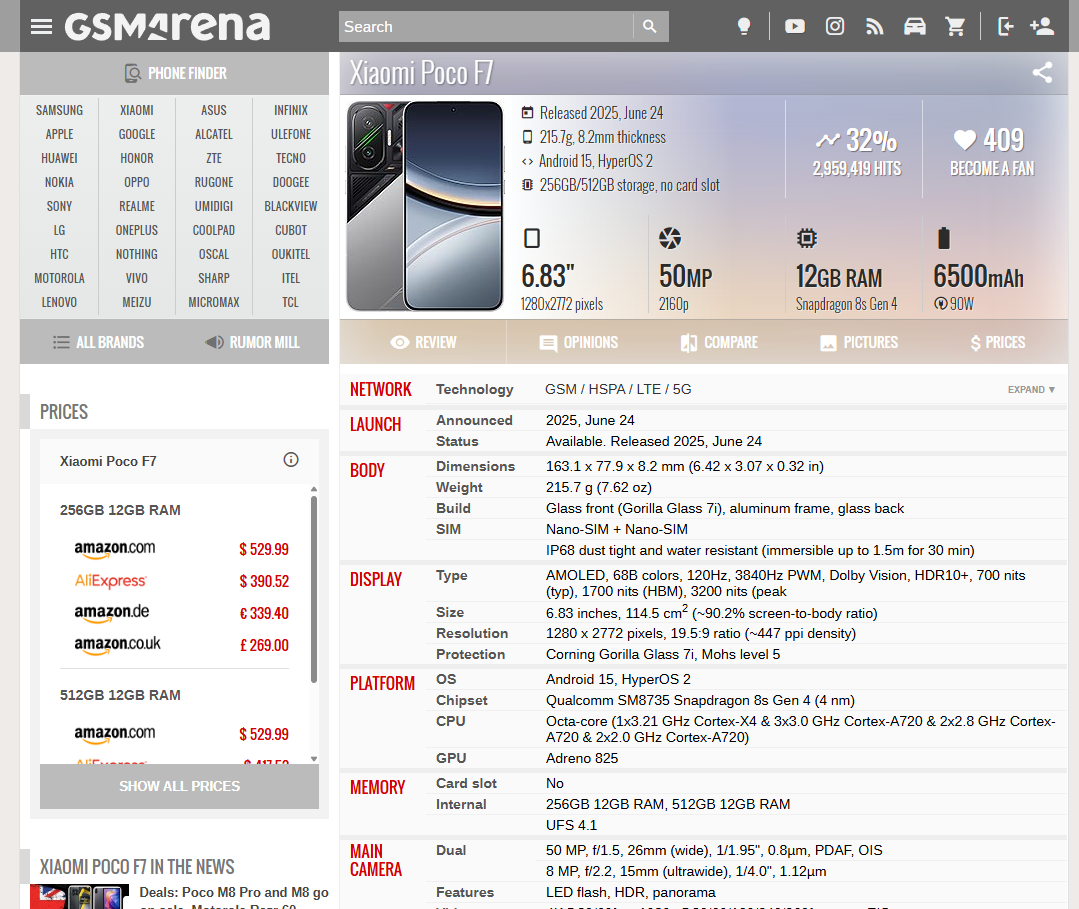Share this phone via the share icon

coord(1042,72)
